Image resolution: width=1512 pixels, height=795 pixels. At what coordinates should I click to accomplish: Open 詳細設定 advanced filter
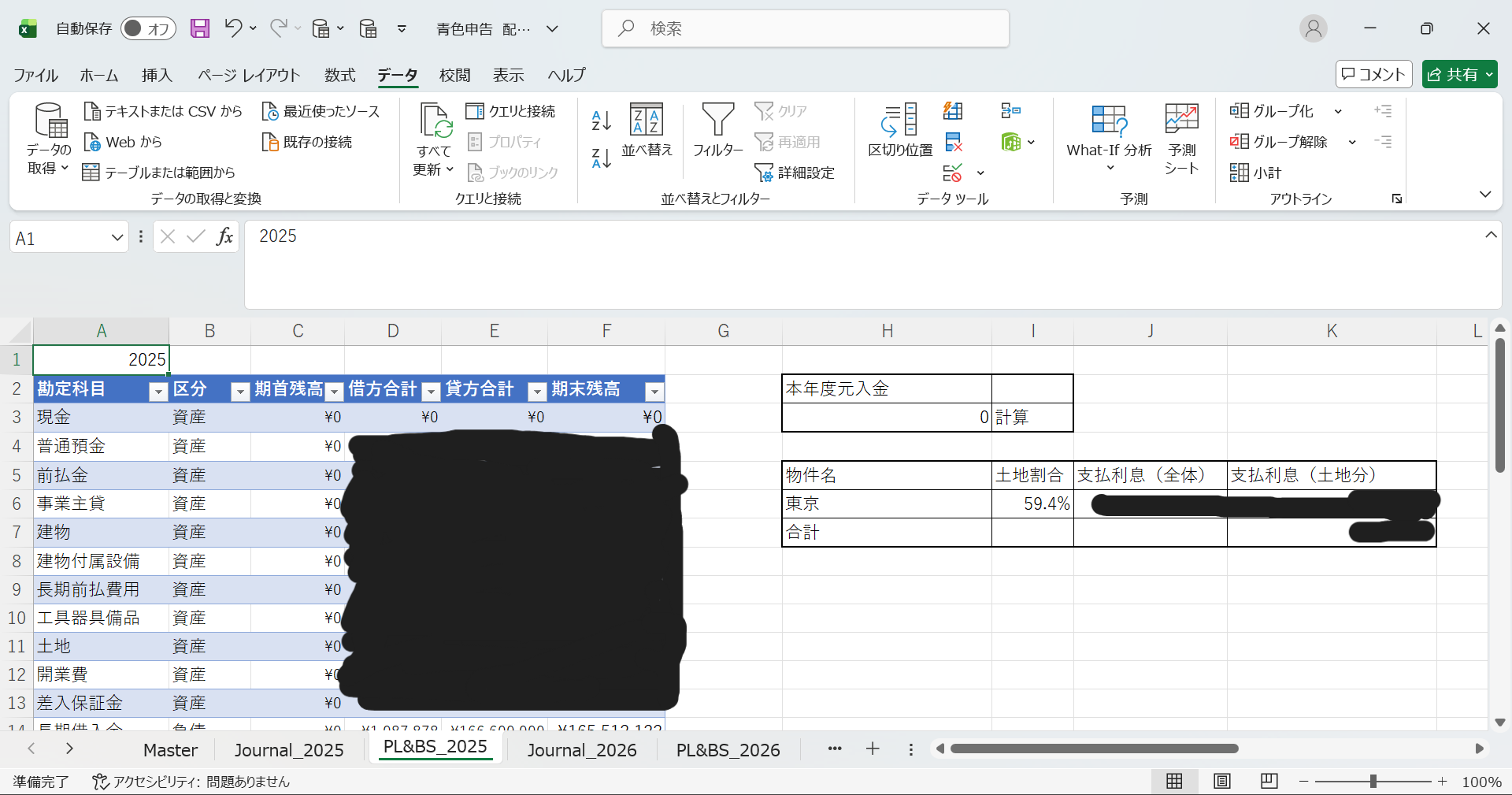pos(795,172)
